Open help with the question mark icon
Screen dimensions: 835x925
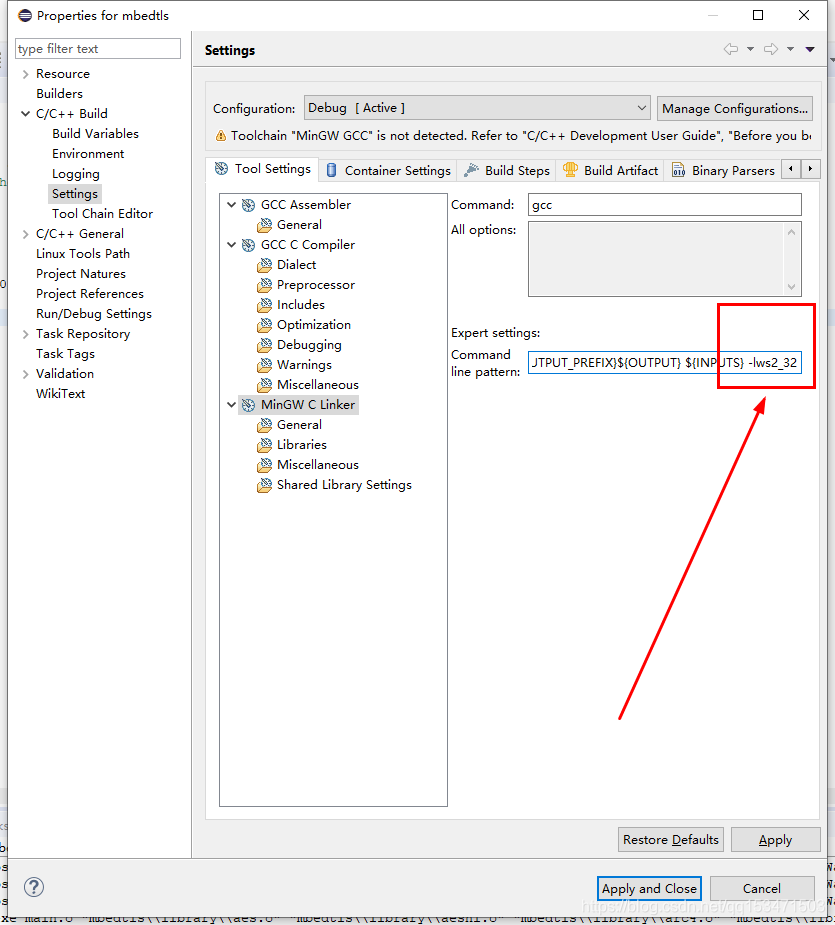click(x=34, y=887)
